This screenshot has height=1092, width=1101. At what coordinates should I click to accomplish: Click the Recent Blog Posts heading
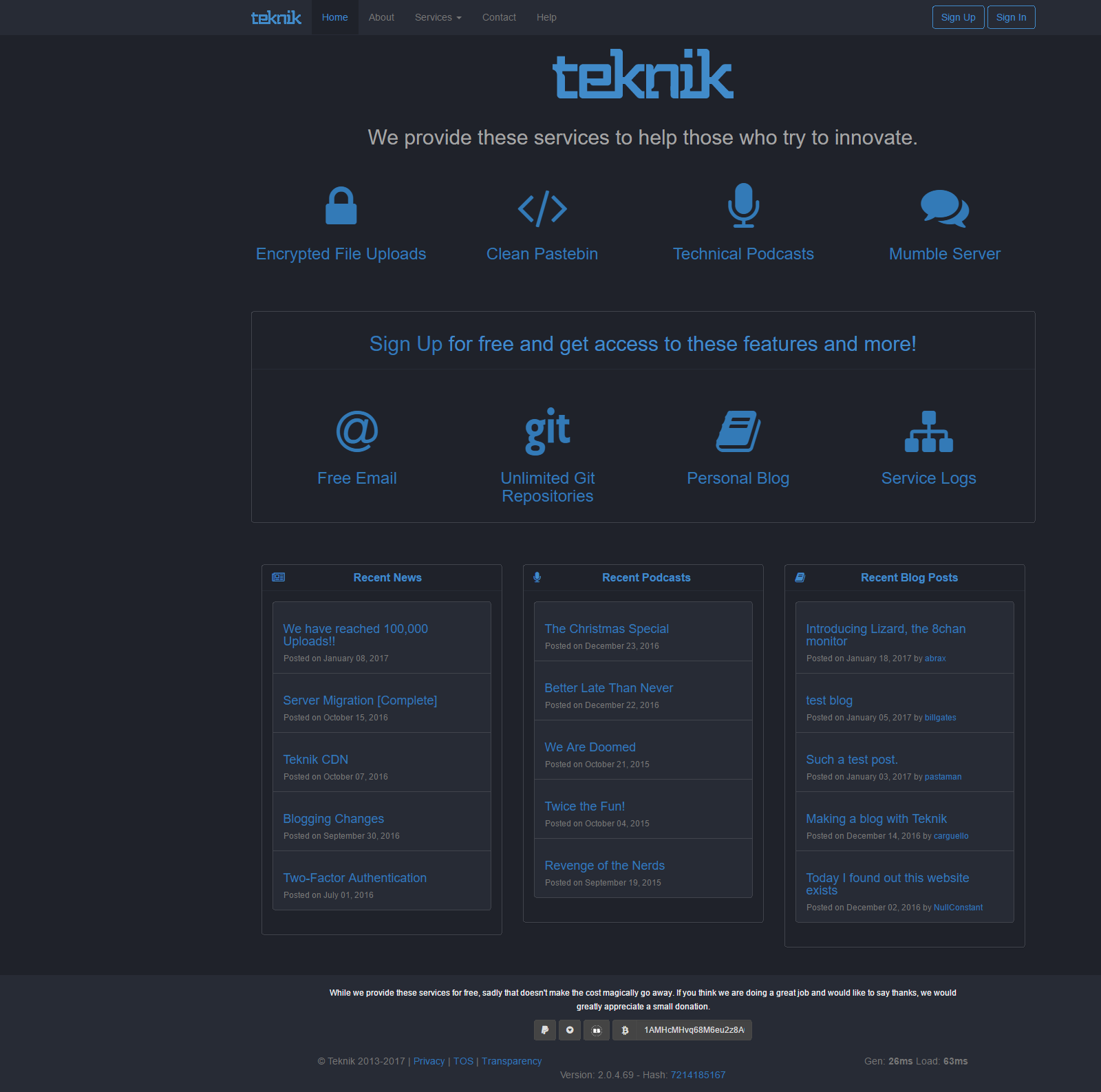tap(909, 578)
